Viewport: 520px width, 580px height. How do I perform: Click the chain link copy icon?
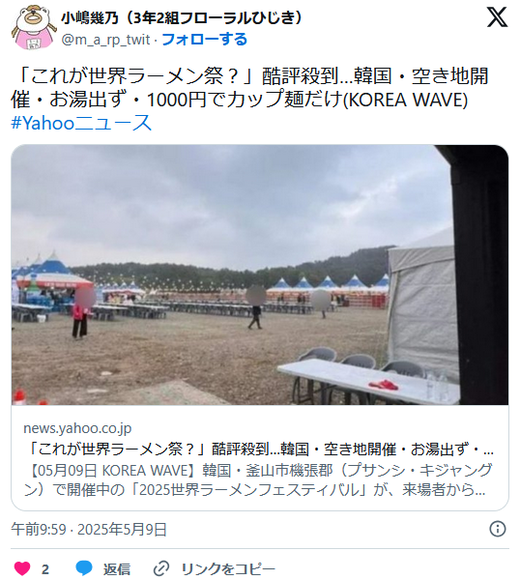pos(161,569)
